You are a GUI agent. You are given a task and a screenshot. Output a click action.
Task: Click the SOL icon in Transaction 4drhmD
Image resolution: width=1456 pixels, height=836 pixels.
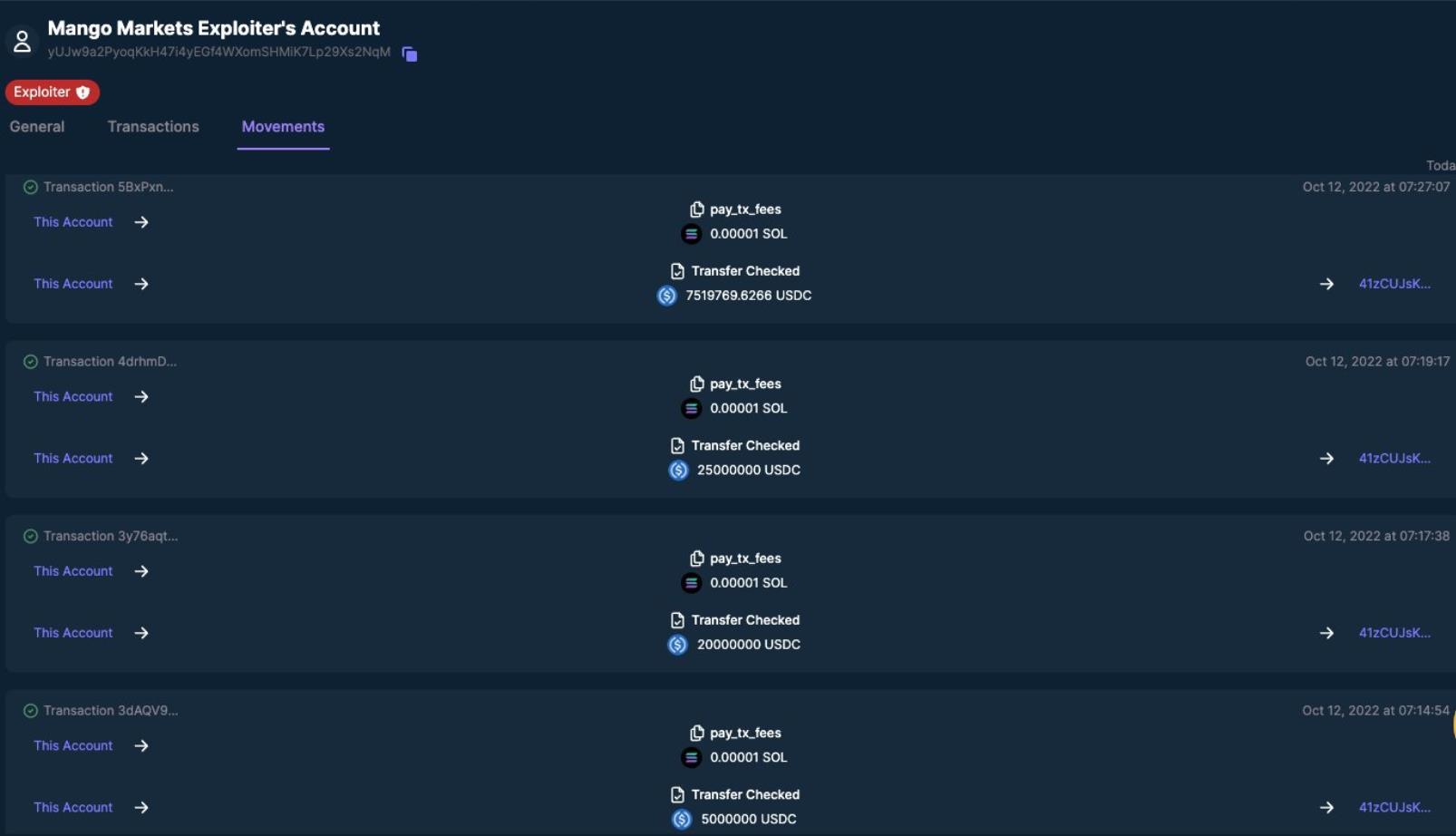691,409
